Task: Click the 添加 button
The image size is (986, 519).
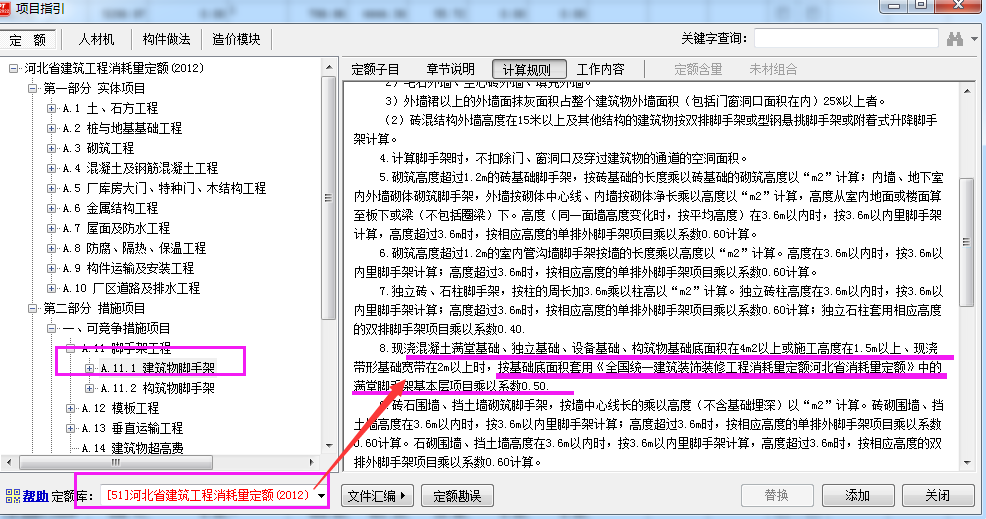Action: (x=858, y=496)
